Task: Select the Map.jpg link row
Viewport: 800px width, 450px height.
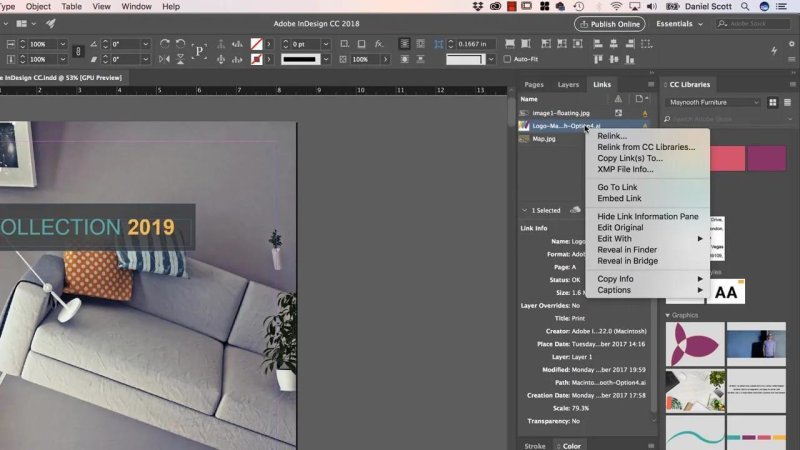Action: click(x=551, y=139)
